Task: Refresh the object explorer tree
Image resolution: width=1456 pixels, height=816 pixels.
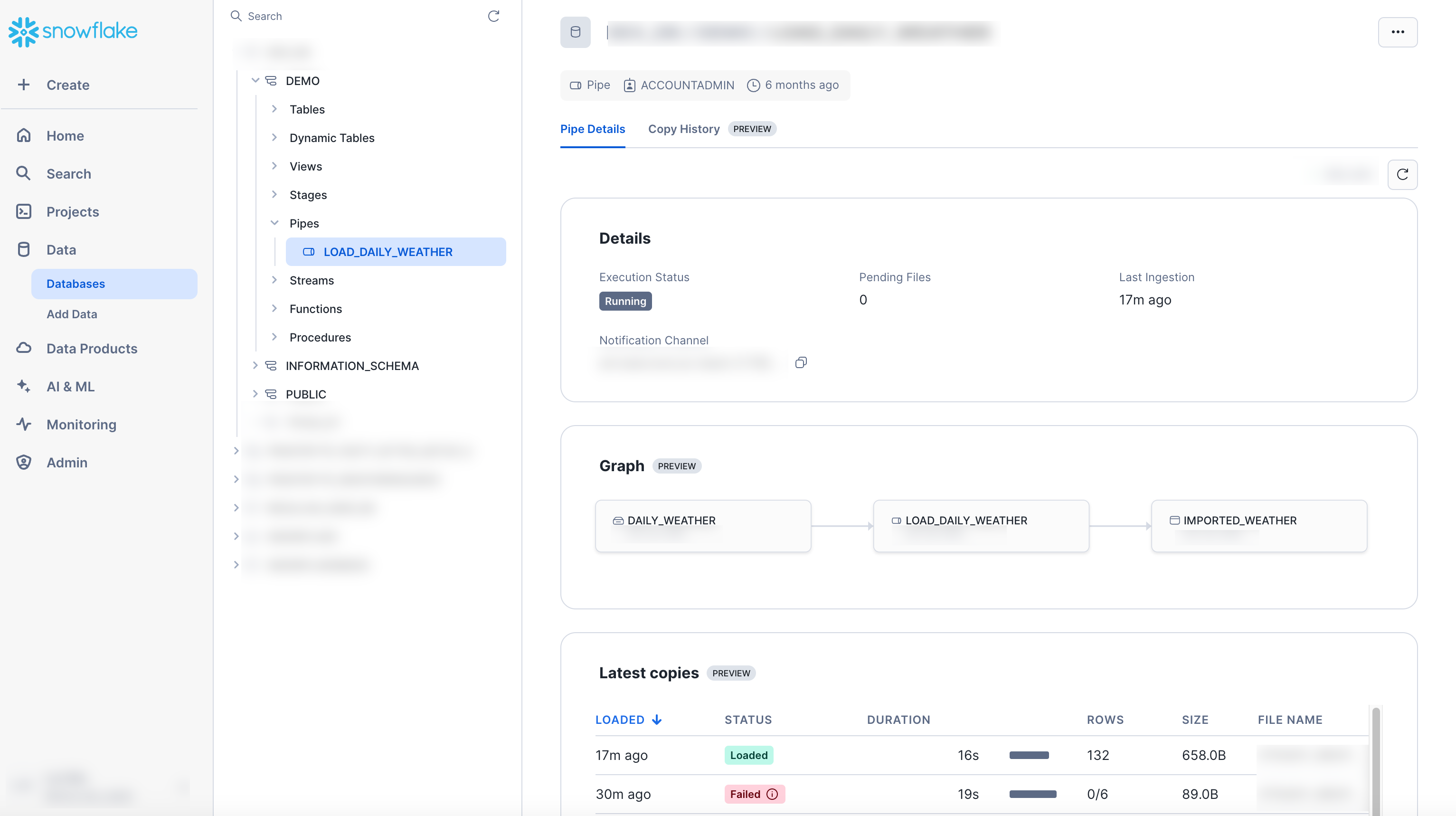Action: (x=493, y=16)
